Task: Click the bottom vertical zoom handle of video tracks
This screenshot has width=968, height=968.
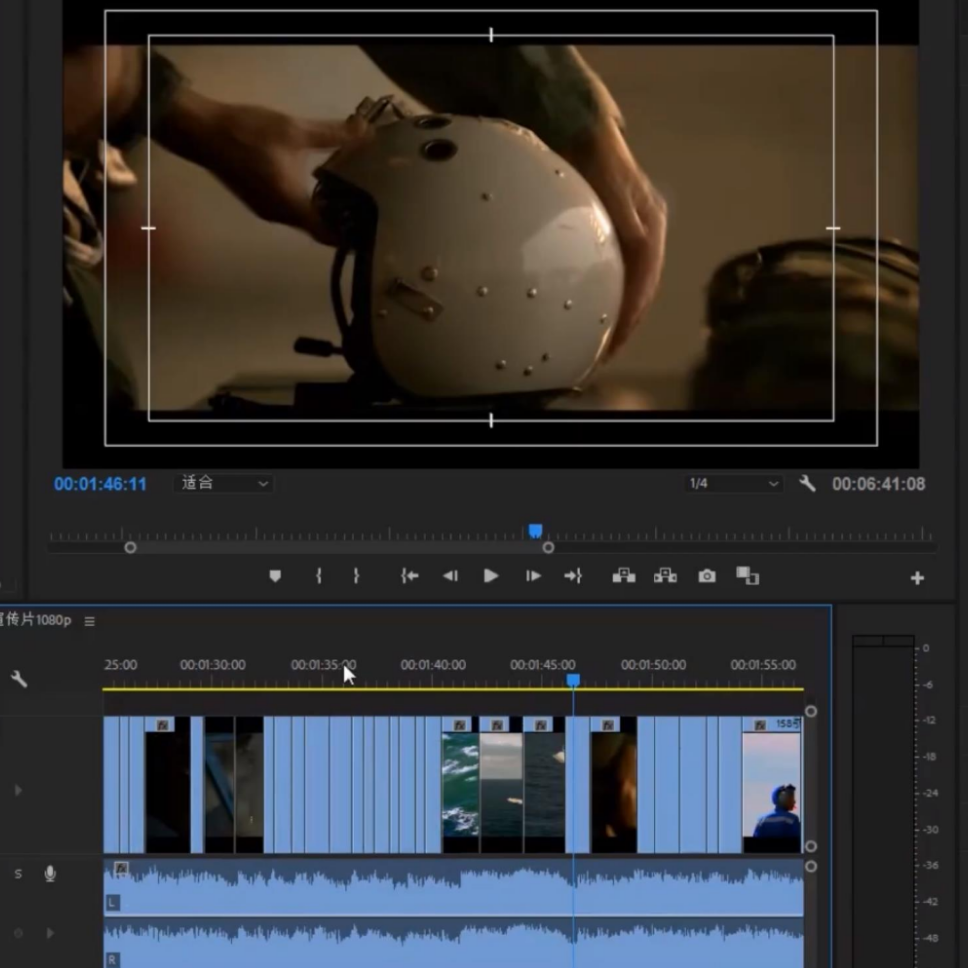Action: pyautogui.click(x=811, y=846)
